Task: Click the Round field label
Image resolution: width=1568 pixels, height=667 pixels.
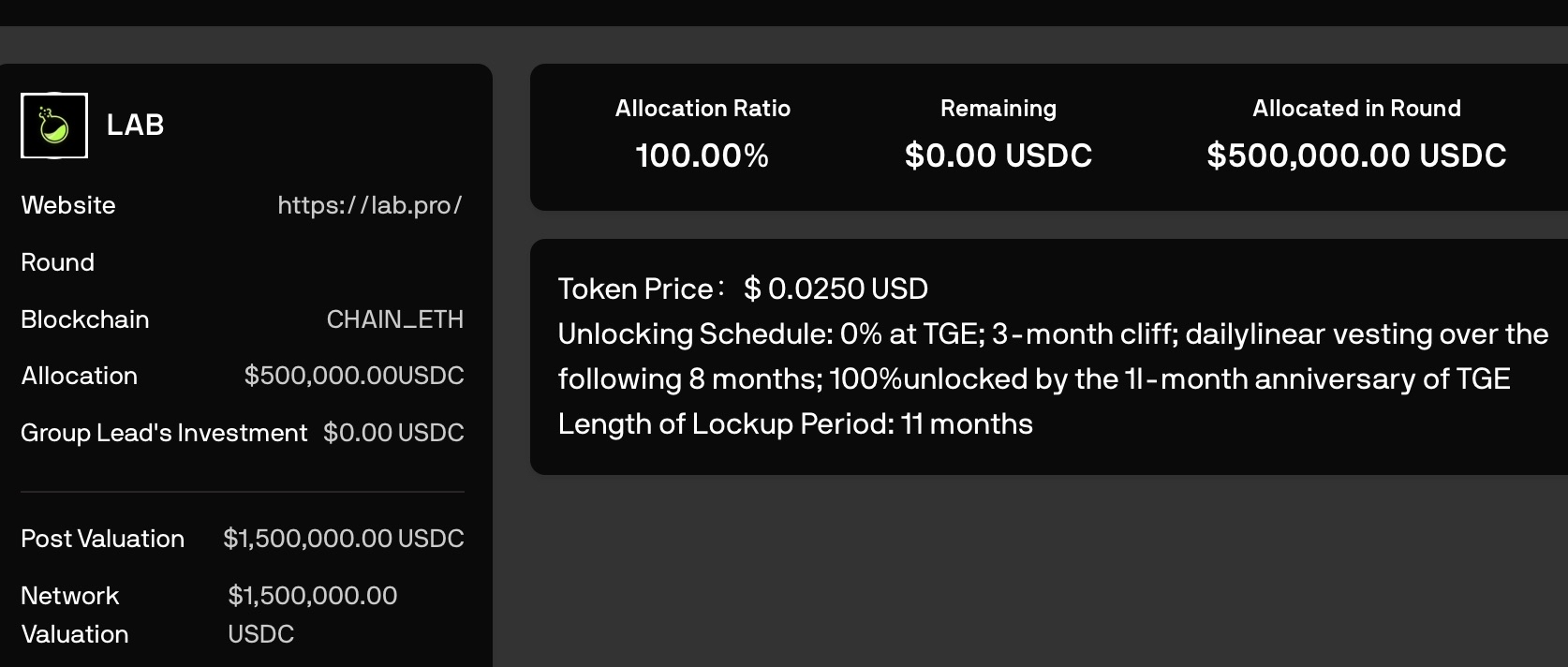Action: (x=58, y=262)
